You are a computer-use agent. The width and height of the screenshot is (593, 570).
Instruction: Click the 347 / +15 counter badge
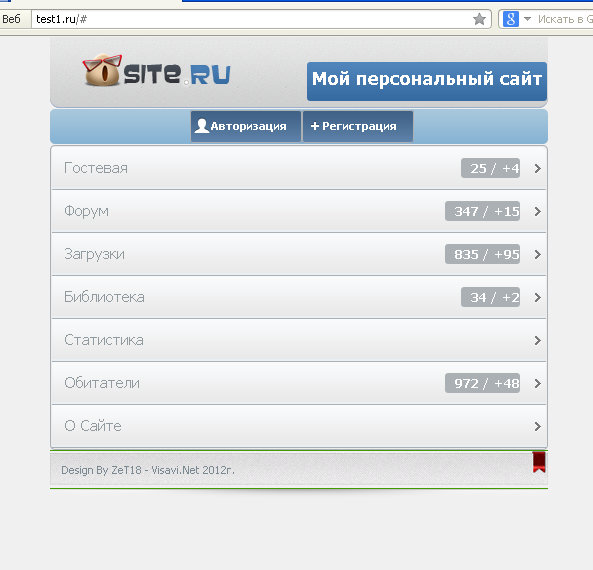coord(483,211)
